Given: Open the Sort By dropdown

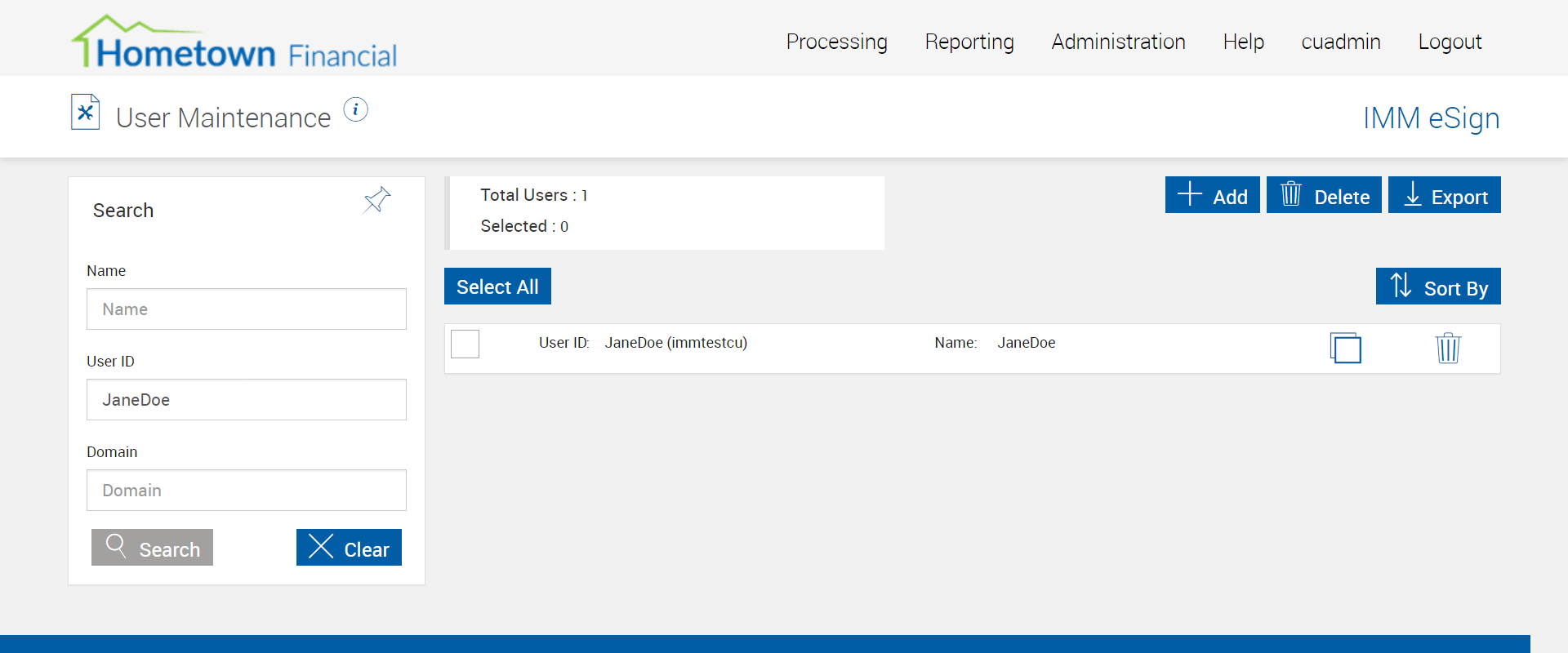Looking at the screenshot, I should [1437, 287].
